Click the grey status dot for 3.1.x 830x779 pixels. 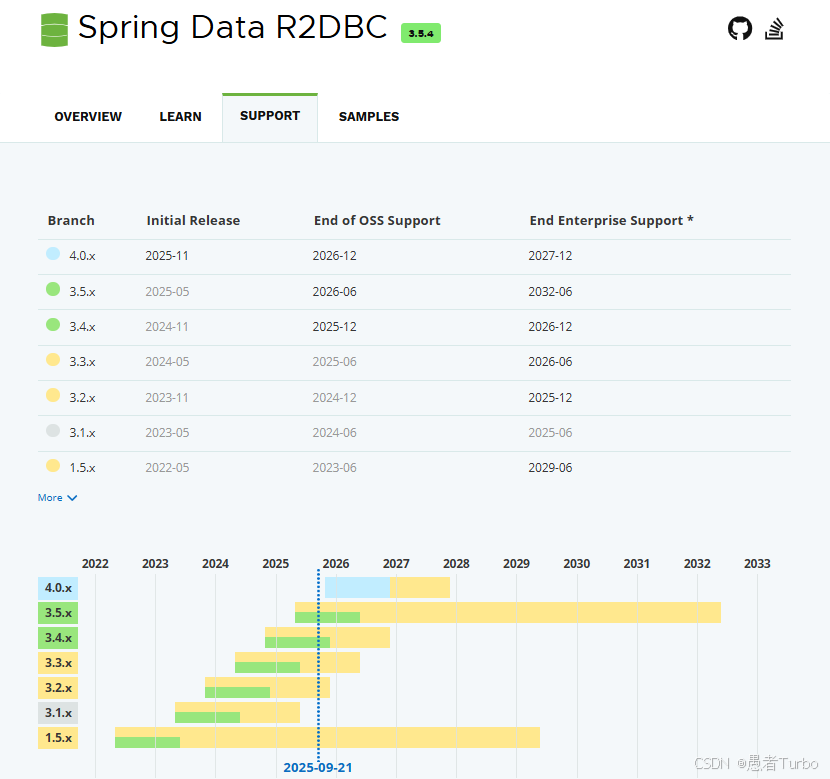pos(53,430)
